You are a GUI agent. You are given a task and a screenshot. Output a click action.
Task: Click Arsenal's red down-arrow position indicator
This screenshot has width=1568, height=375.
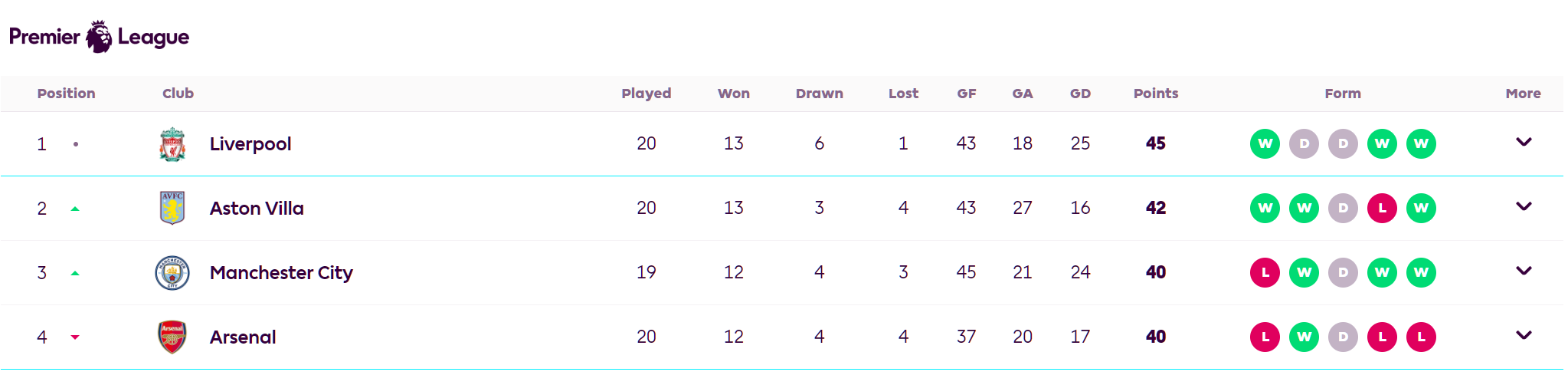pos(75,337)
